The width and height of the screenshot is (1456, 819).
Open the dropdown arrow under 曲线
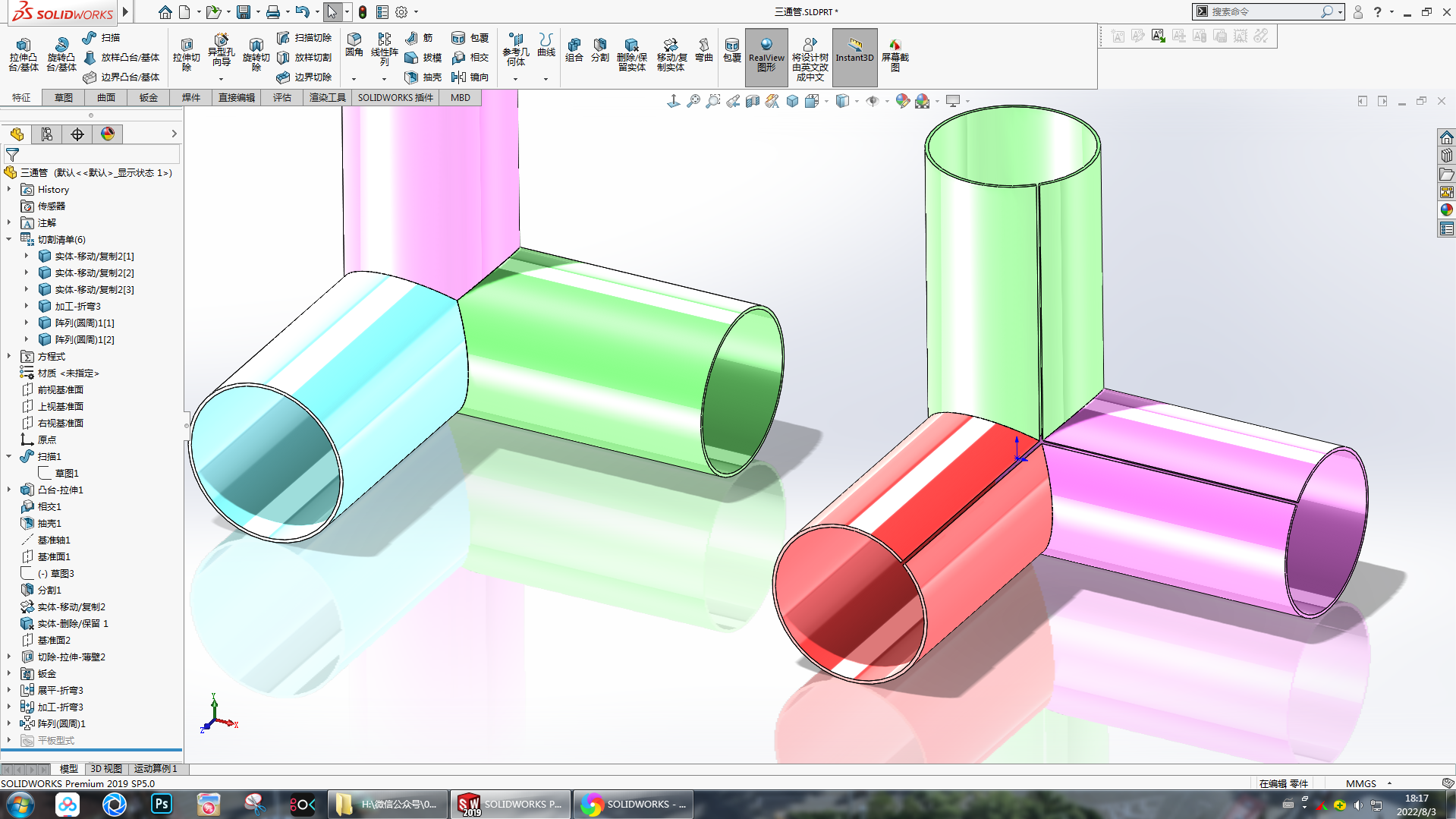[546, 79]
